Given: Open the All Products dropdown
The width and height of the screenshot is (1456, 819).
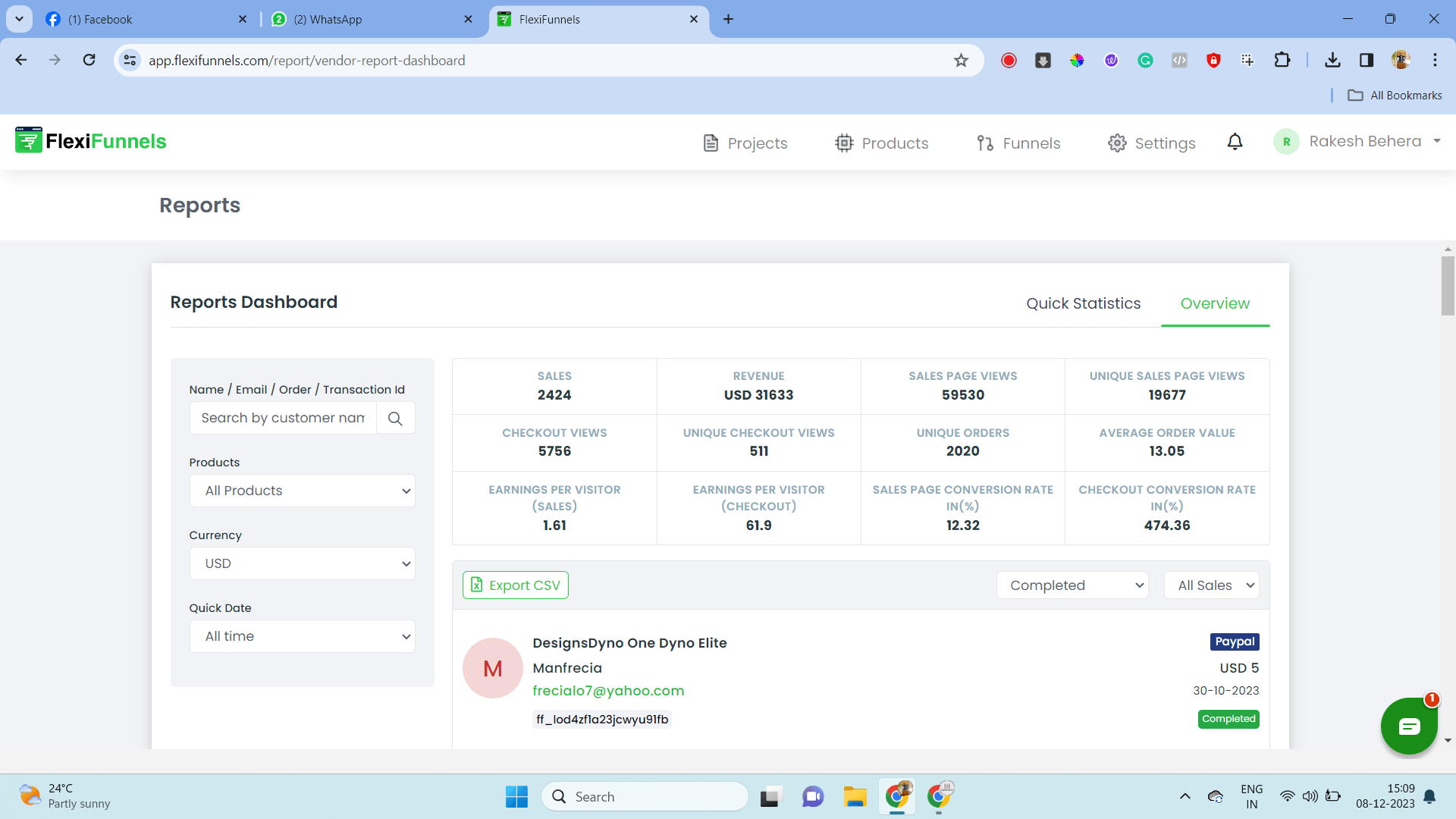Looking at the screenshot, I should click(303, 491).
